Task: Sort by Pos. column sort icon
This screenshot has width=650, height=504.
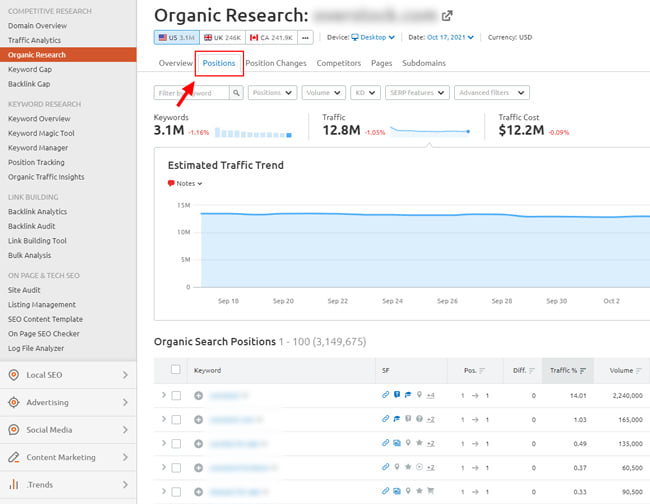Action: pyautogui.click(x=482, y=371)
